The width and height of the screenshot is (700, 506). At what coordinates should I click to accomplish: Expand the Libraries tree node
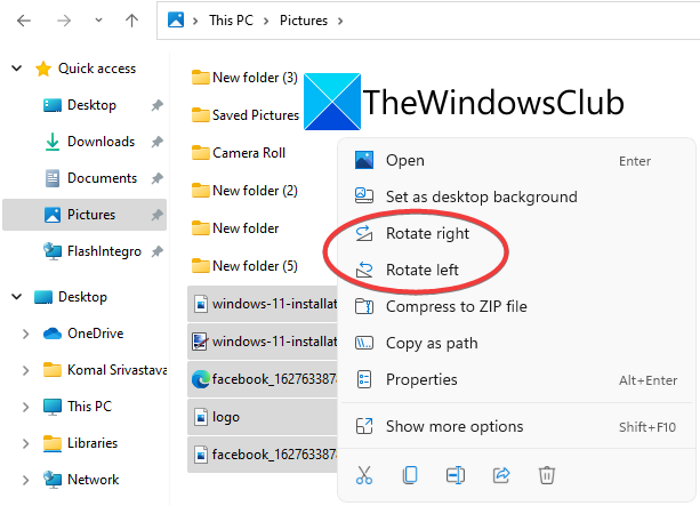pos(26,443)
